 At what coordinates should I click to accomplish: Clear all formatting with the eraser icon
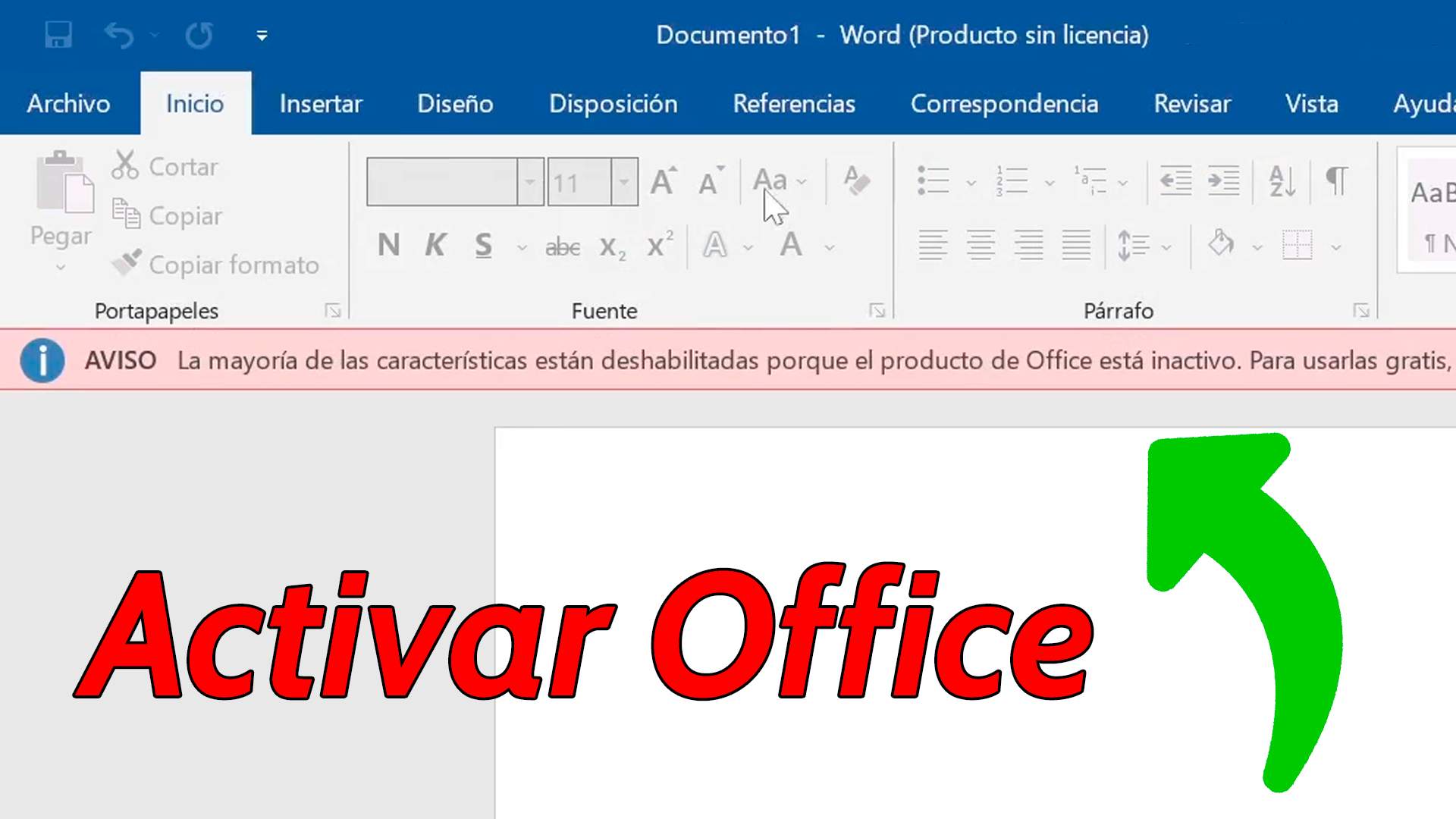coord(855,180)
